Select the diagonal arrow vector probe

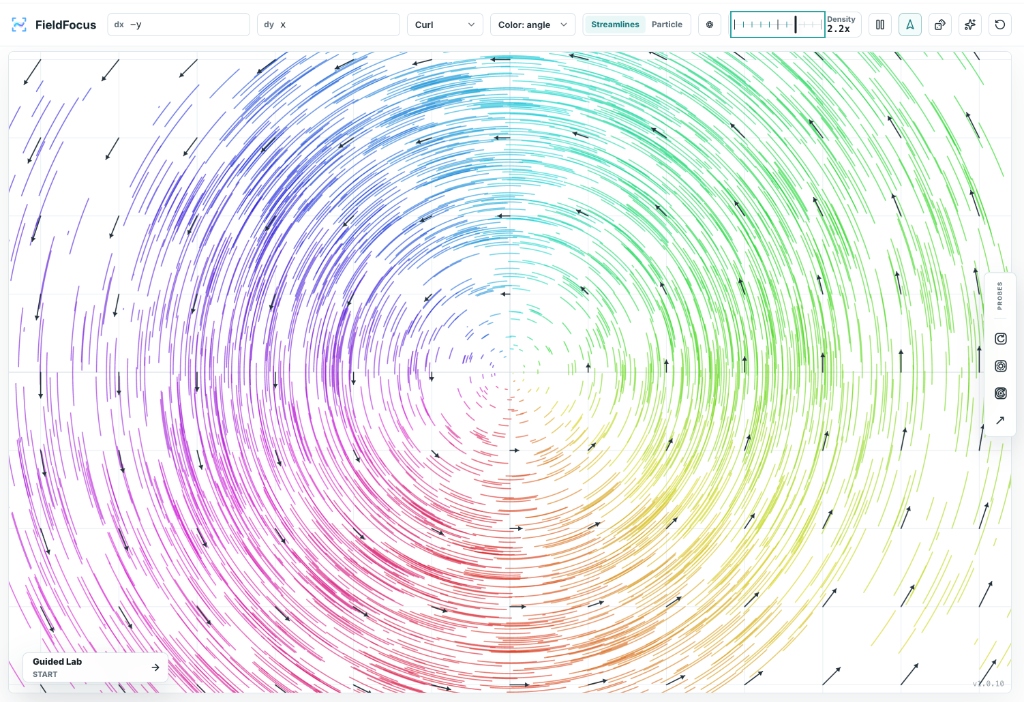(x=1000, y=421)
